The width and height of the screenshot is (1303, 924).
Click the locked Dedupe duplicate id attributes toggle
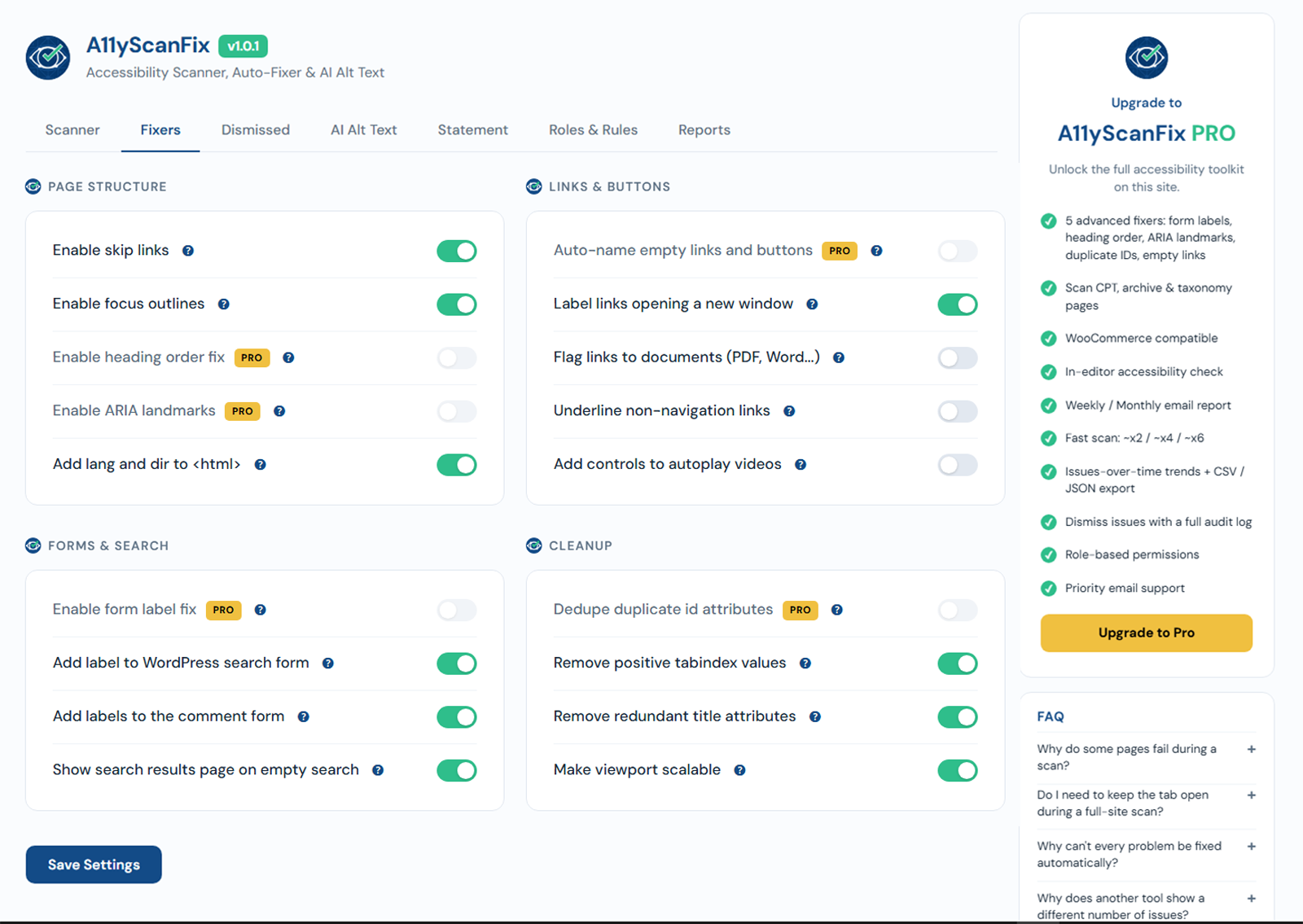tap(958, 610)
